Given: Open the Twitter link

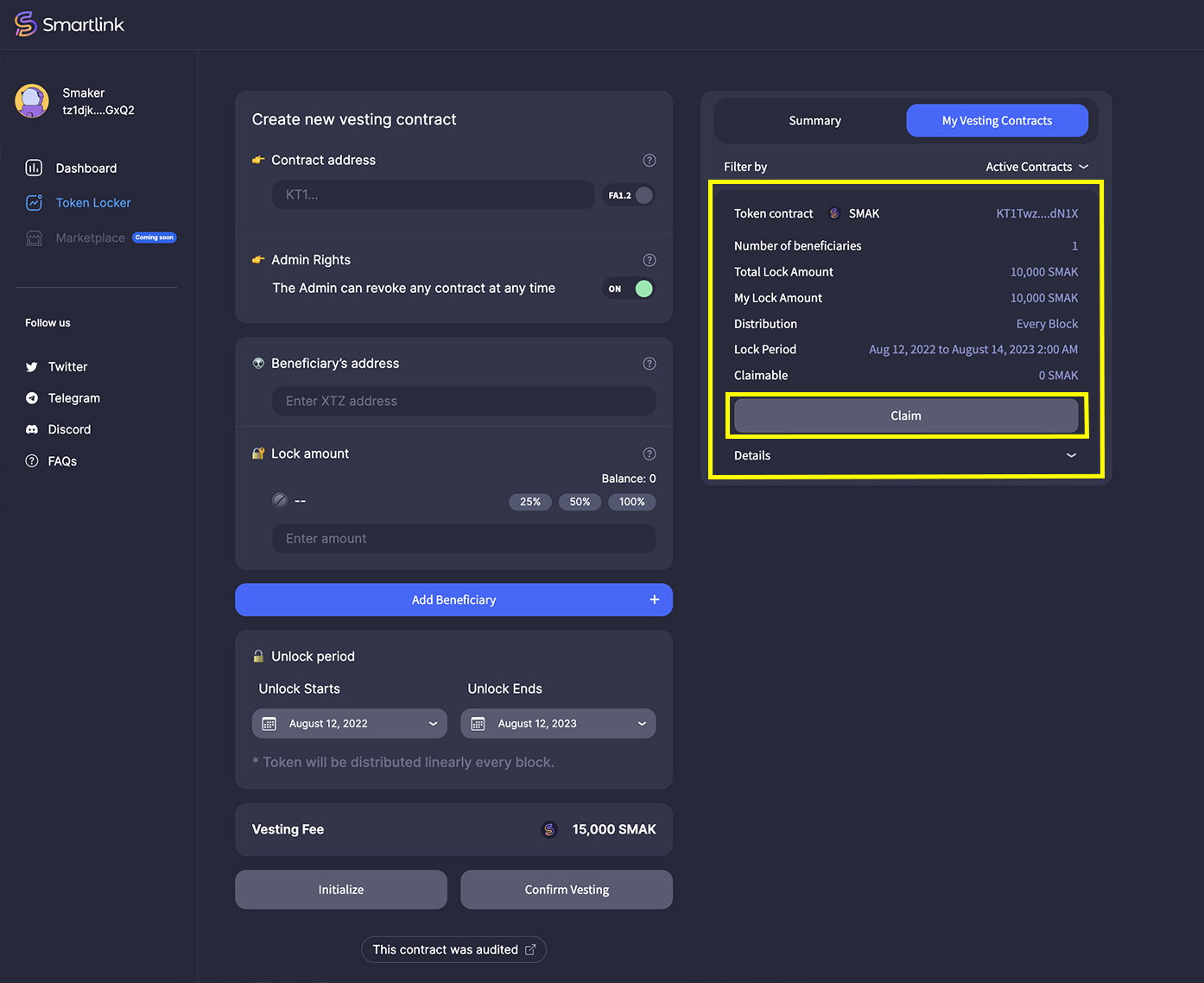Looking at the screenshot, I should tap(67, 367).
